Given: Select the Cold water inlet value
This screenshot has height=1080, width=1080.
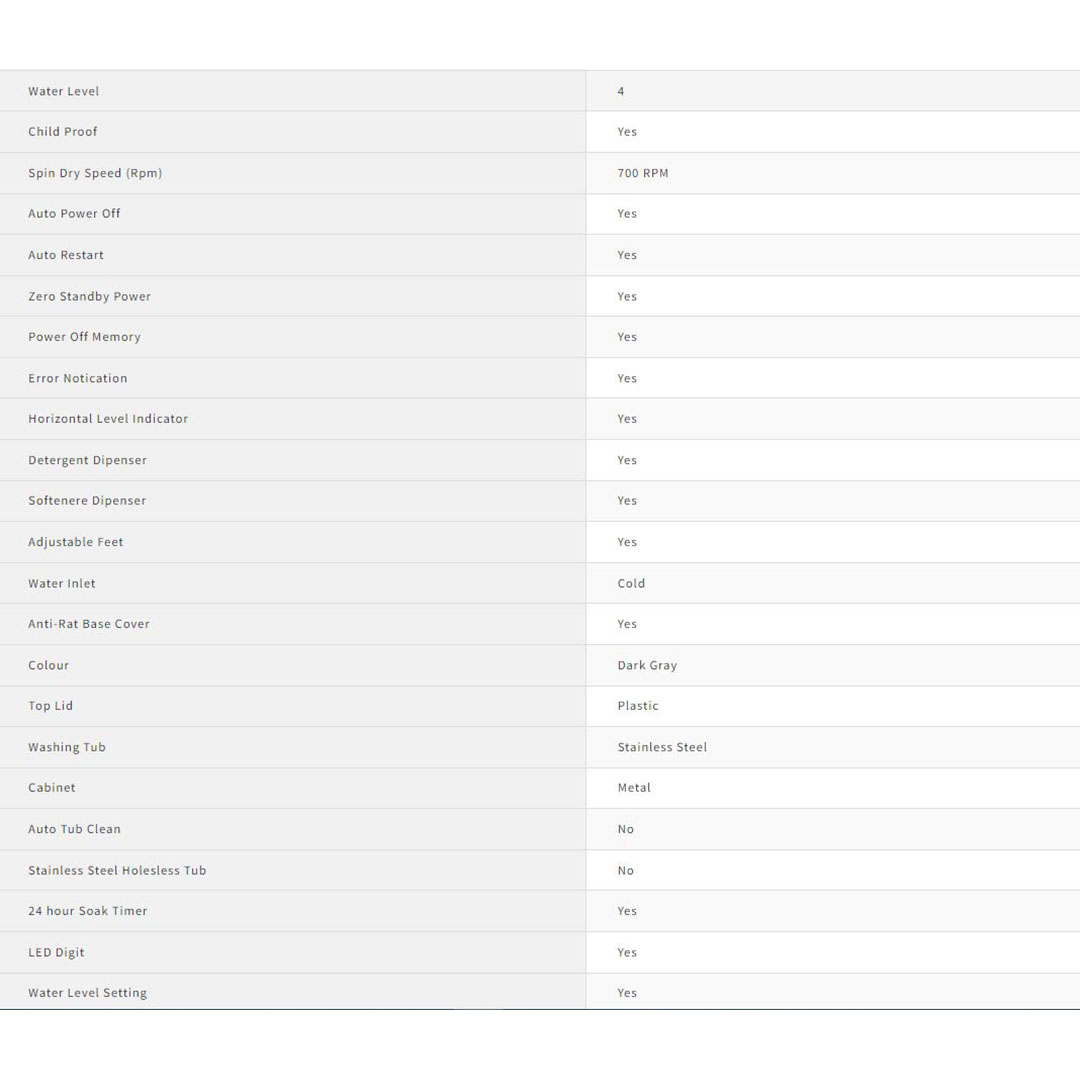Looking at the screenshot, I should [631, 583].
